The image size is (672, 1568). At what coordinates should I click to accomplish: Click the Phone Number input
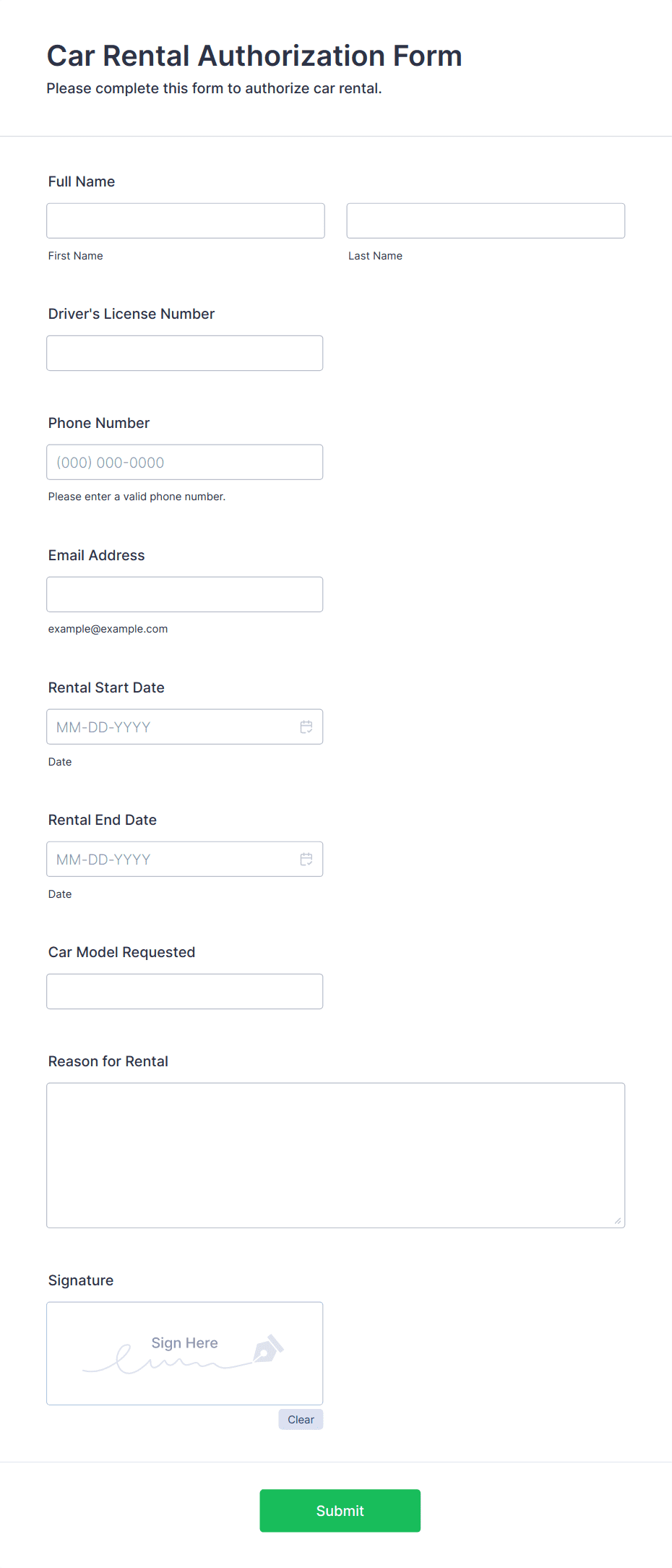(185, 462)
